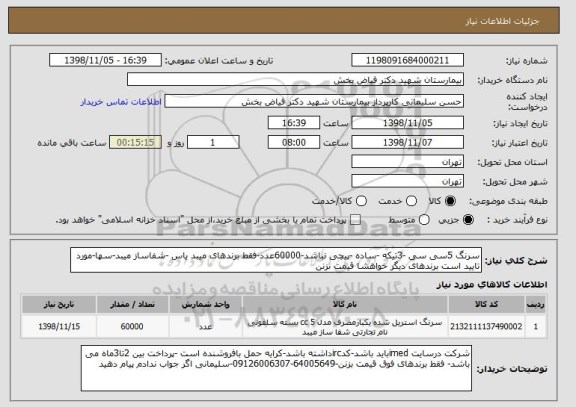Click the creation time field 16:39
Viewport: 576px width, 407px height.
(x=294, y=123)
